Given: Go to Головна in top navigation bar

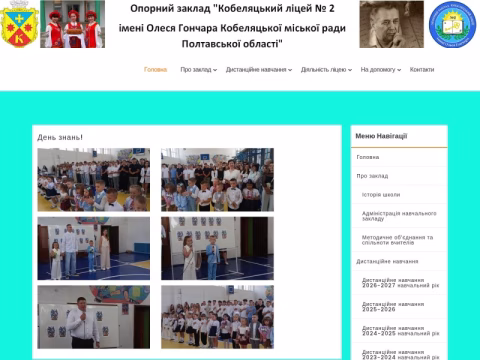Looking at the screenshot, I should point(155,70).
